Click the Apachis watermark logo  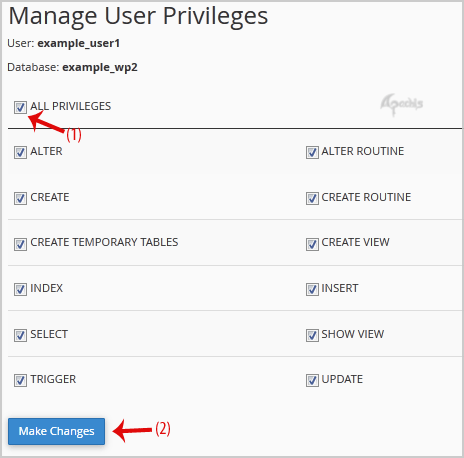pos(402,105)
